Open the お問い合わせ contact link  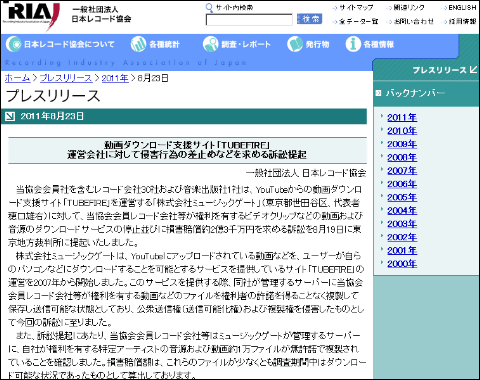pyautogui.click(x=413, y=21)
